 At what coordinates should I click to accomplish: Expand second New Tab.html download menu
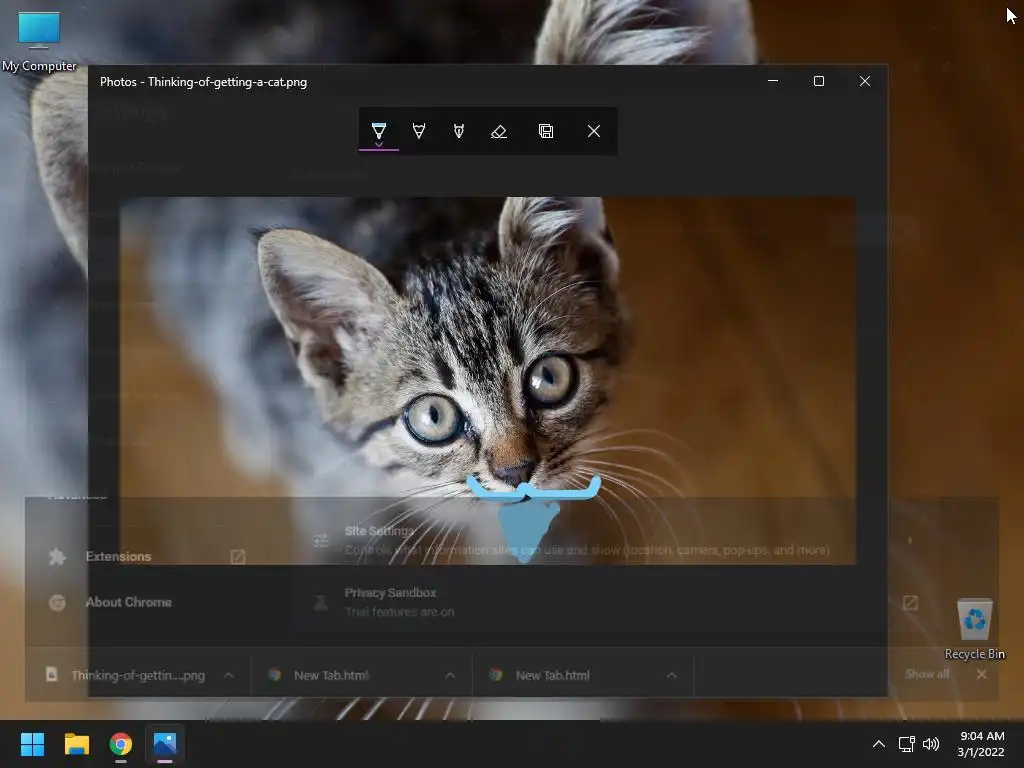click(x=671, y=675)
